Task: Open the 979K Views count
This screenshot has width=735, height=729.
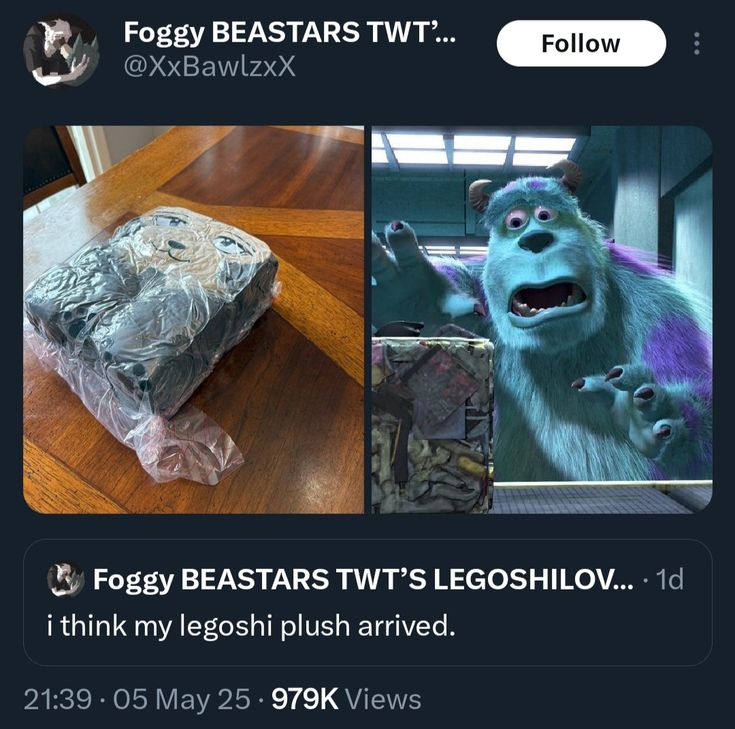Action: point(346,699)
